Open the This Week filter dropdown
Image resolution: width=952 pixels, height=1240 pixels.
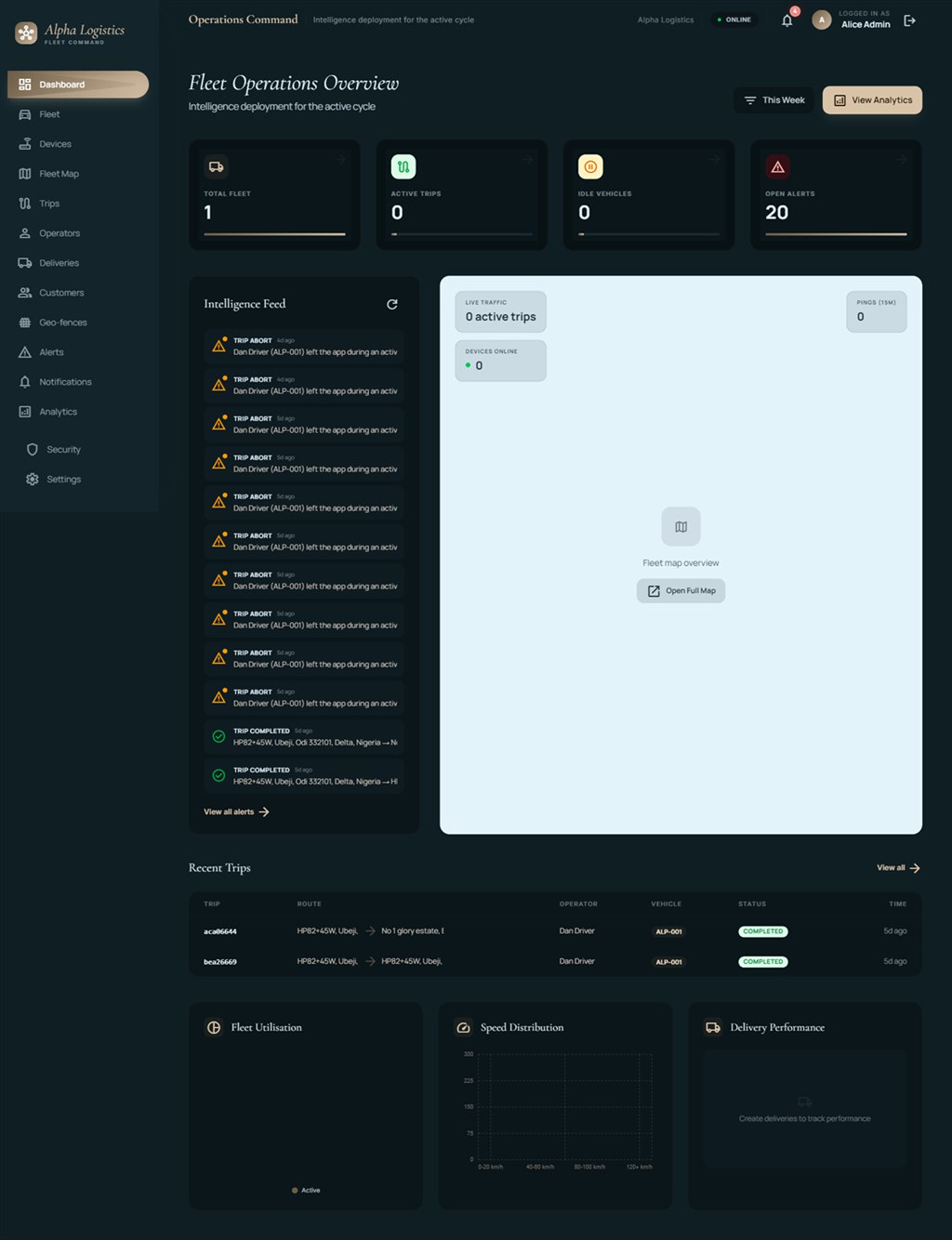coord(774,100)
